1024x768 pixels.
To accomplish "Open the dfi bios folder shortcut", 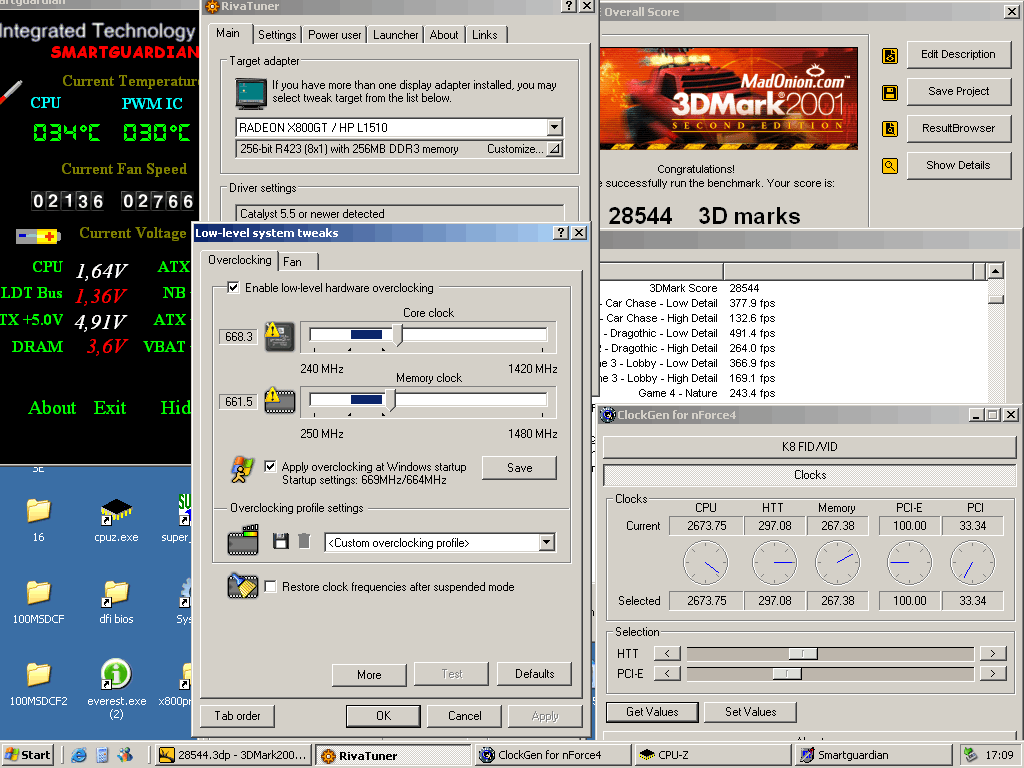I will [x=116, y=601].
